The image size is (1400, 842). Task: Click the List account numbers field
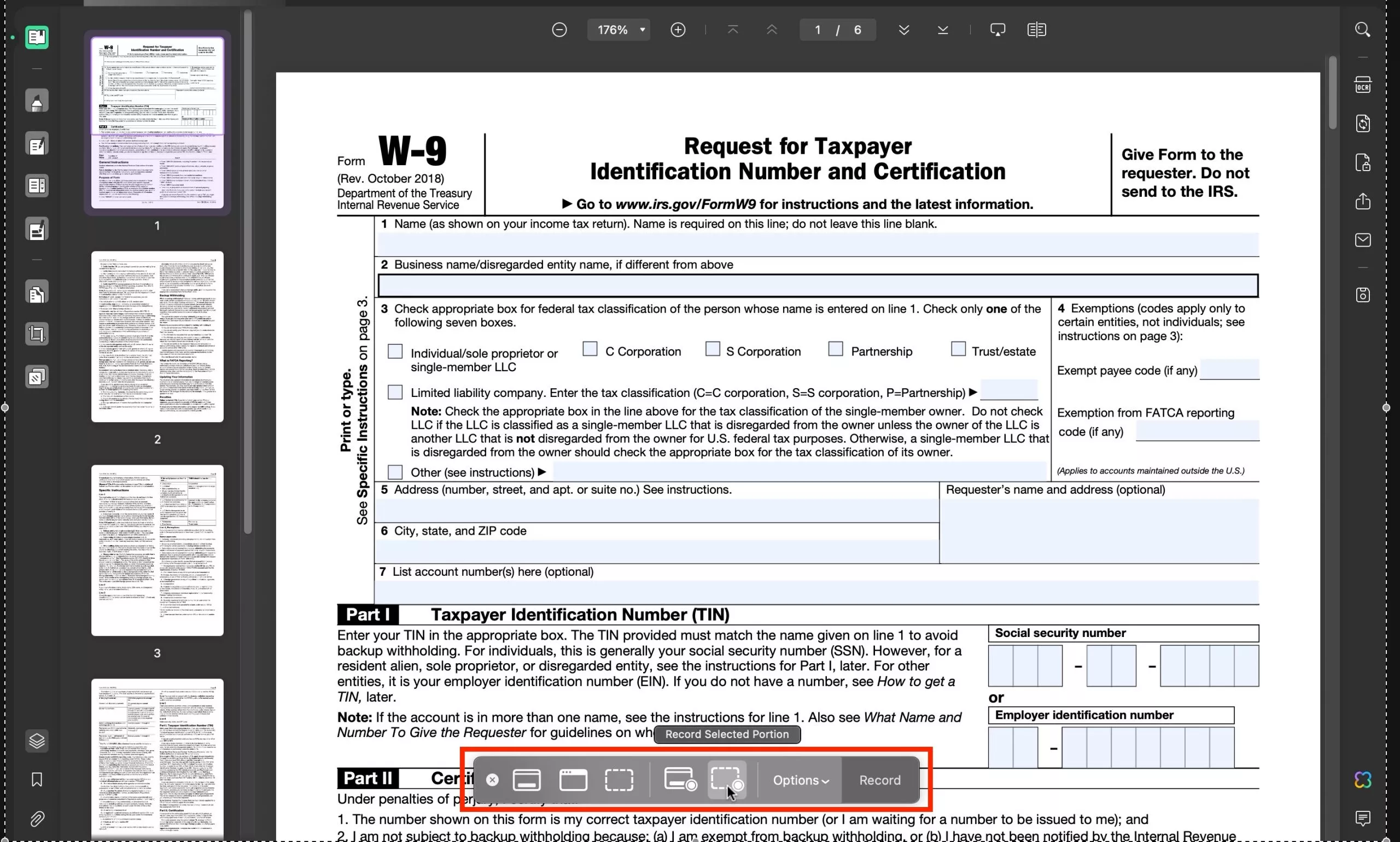pos(817,592)
